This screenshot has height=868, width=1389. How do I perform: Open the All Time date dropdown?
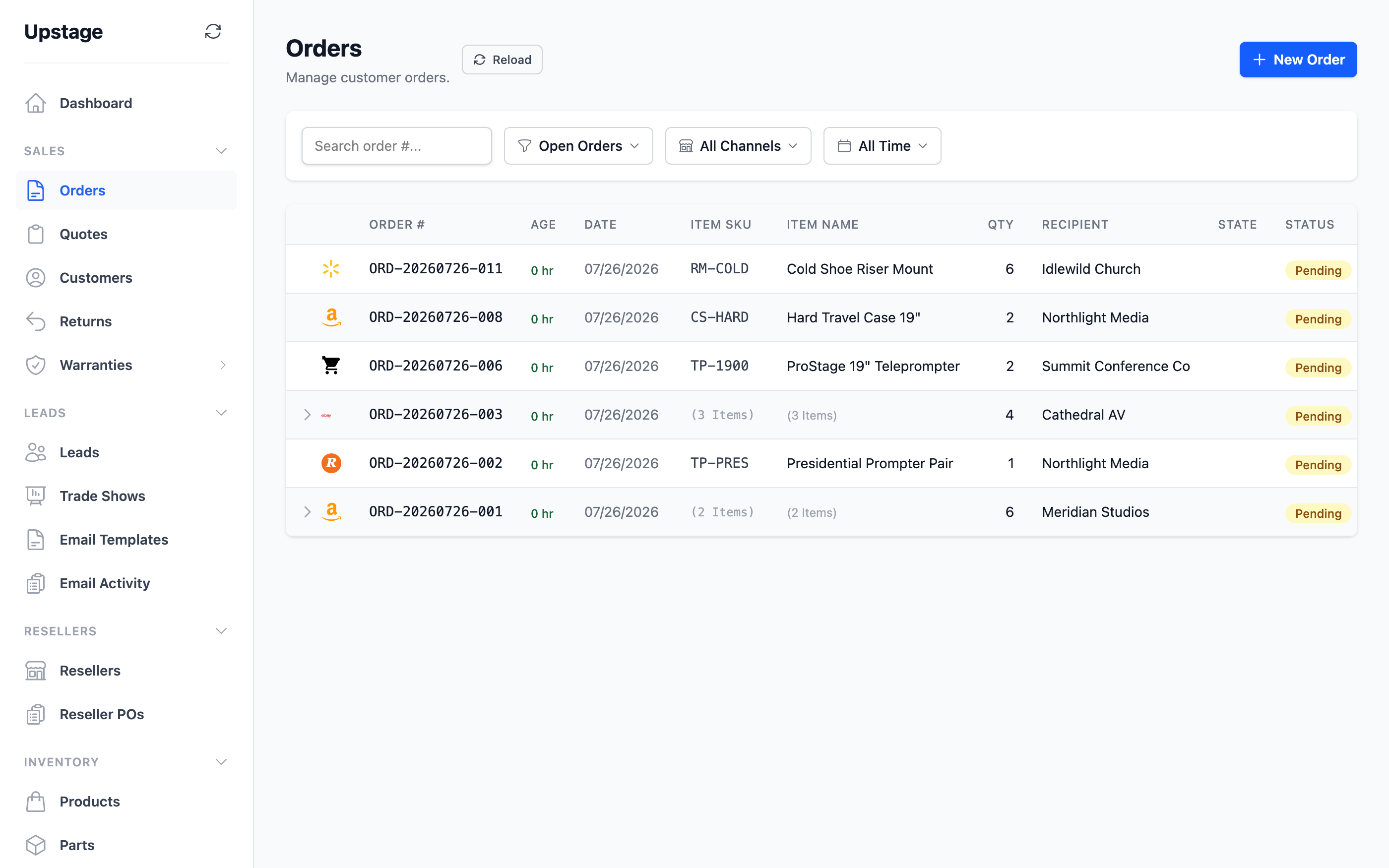tap(882, 146)
